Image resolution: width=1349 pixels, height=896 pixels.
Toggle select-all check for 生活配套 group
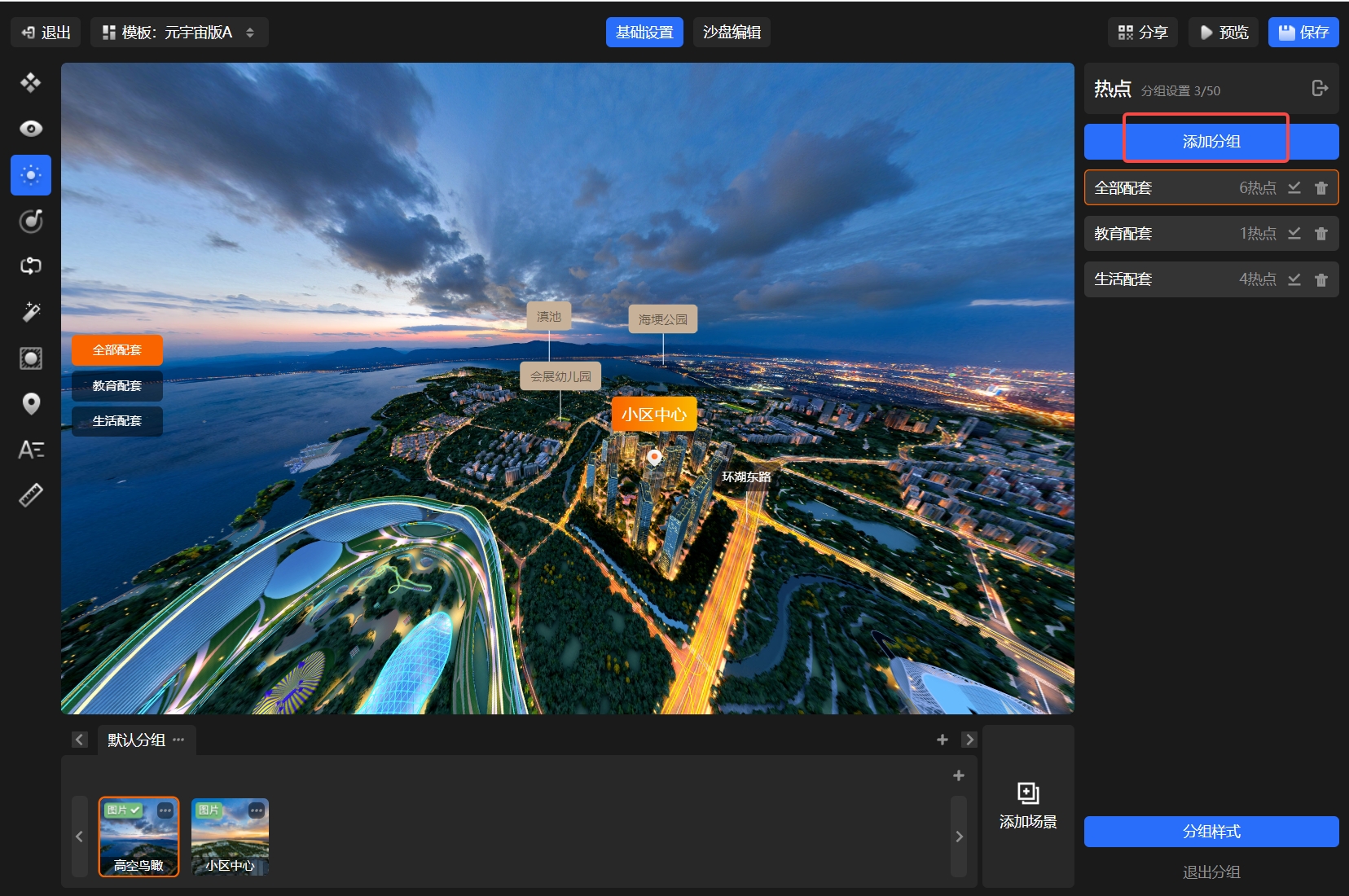tap(1294, 279)
